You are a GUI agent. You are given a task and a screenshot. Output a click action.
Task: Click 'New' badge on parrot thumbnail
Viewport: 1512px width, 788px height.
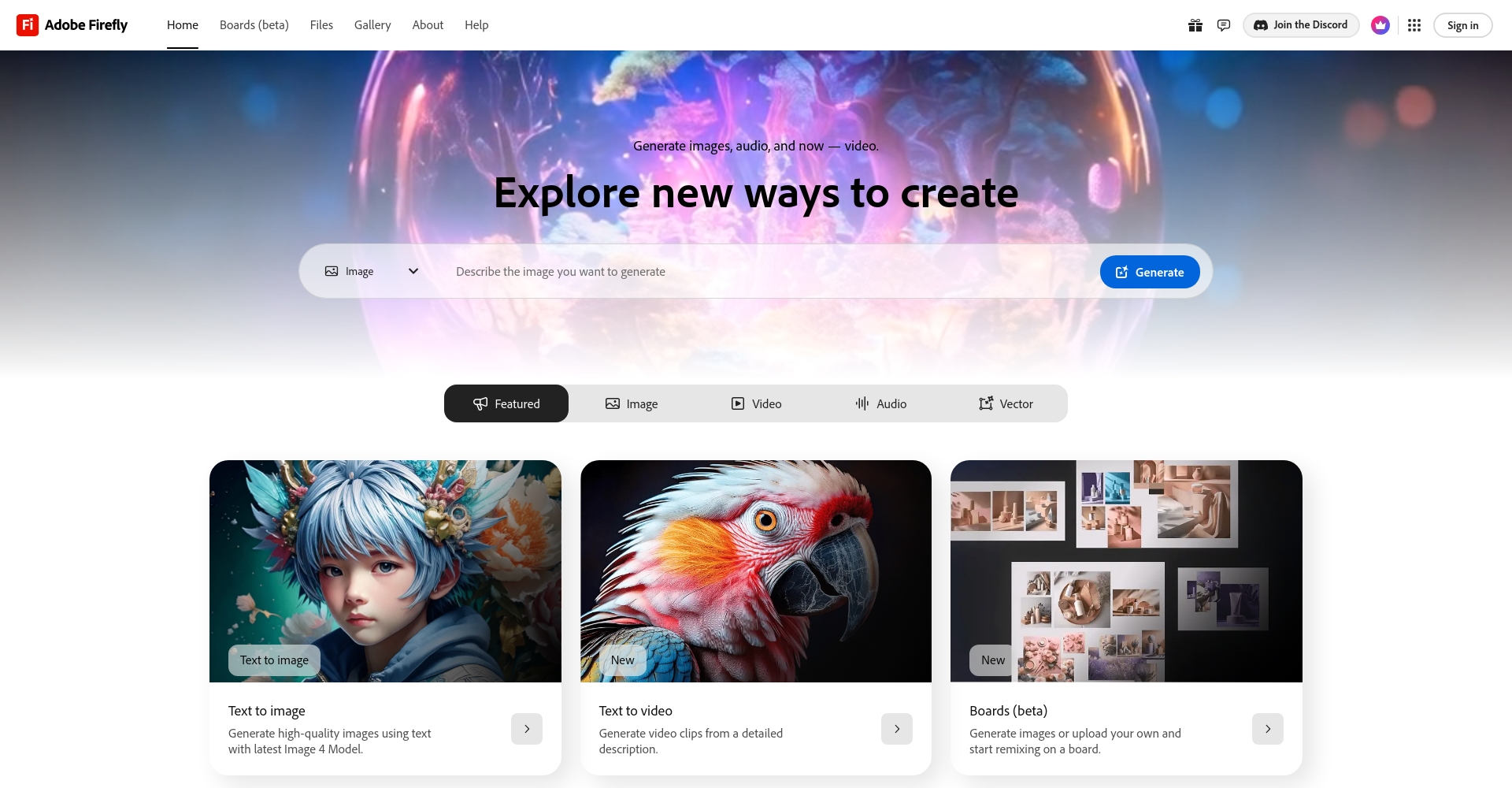point(622,660)
